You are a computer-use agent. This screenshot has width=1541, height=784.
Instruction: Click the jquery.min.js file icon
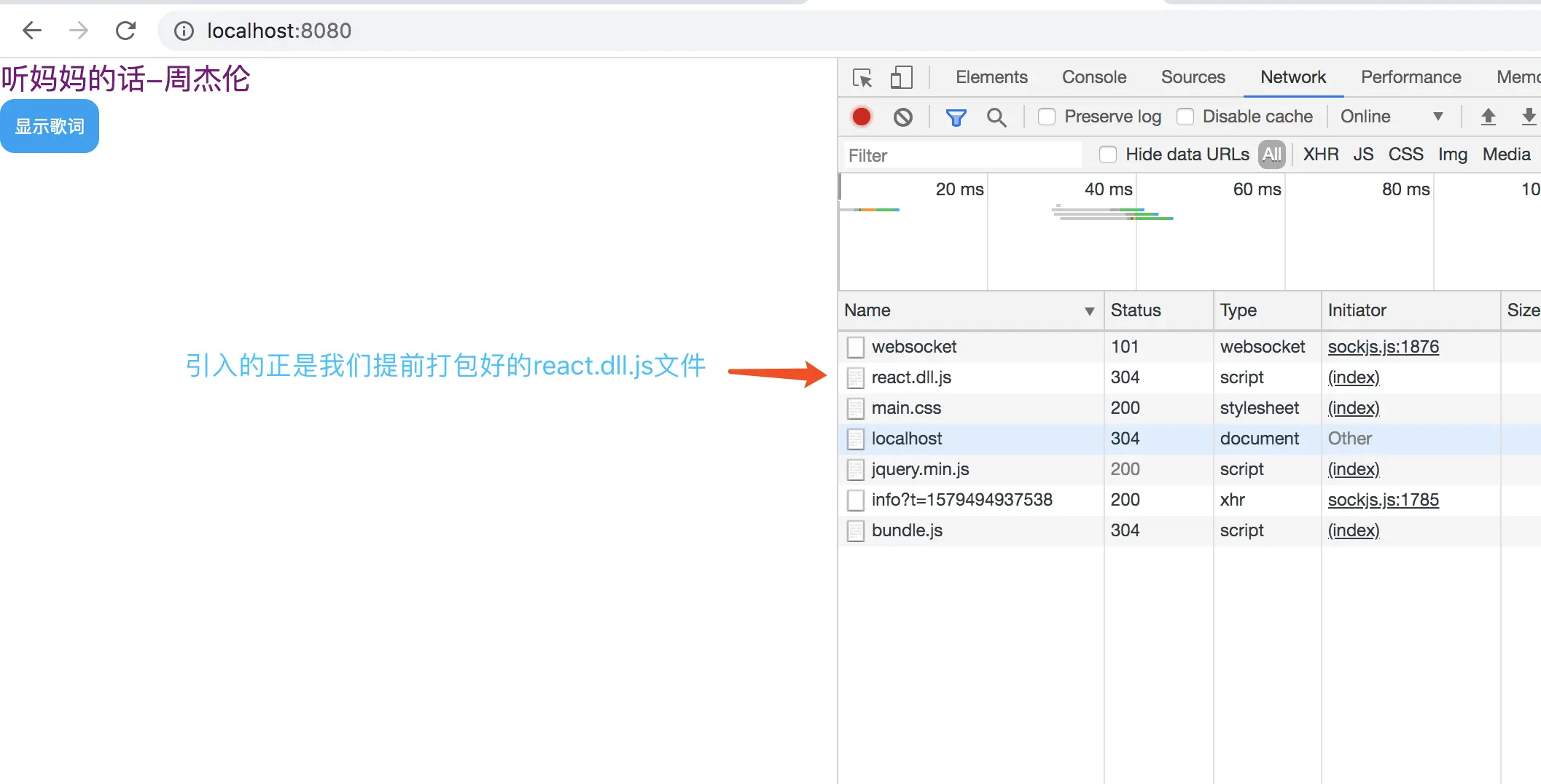856,470
